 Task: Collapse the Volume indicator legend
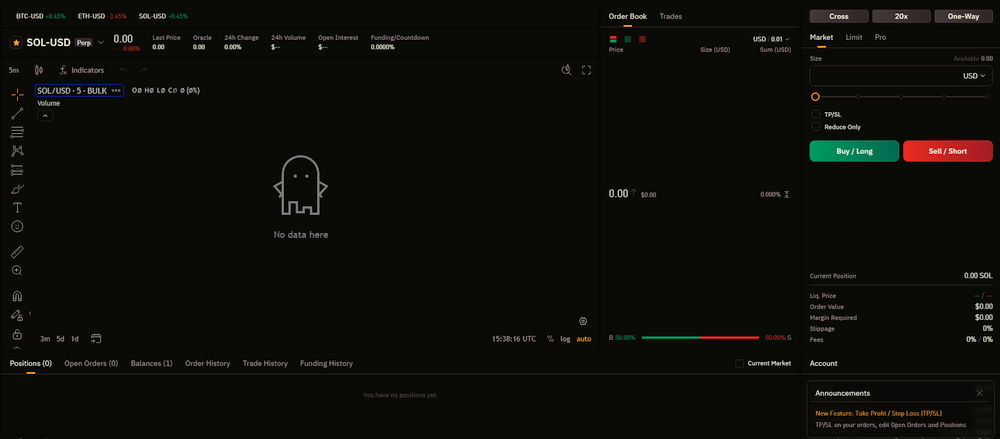pos(45,115)
